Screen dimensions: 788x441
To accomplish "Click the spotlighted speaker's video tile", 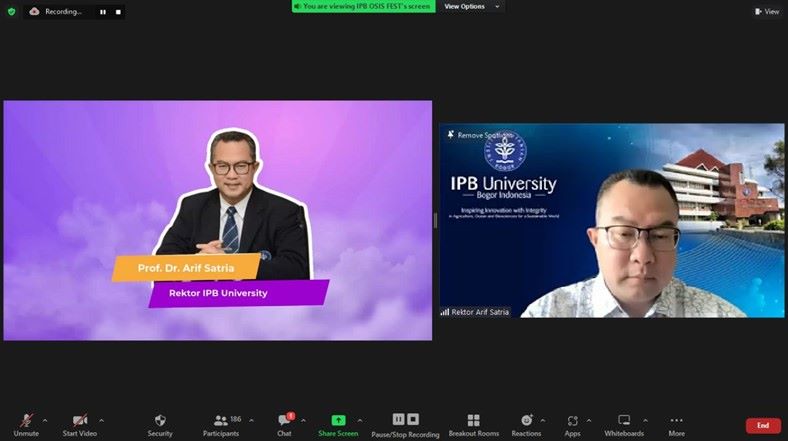I will click(x=612, y=220).
